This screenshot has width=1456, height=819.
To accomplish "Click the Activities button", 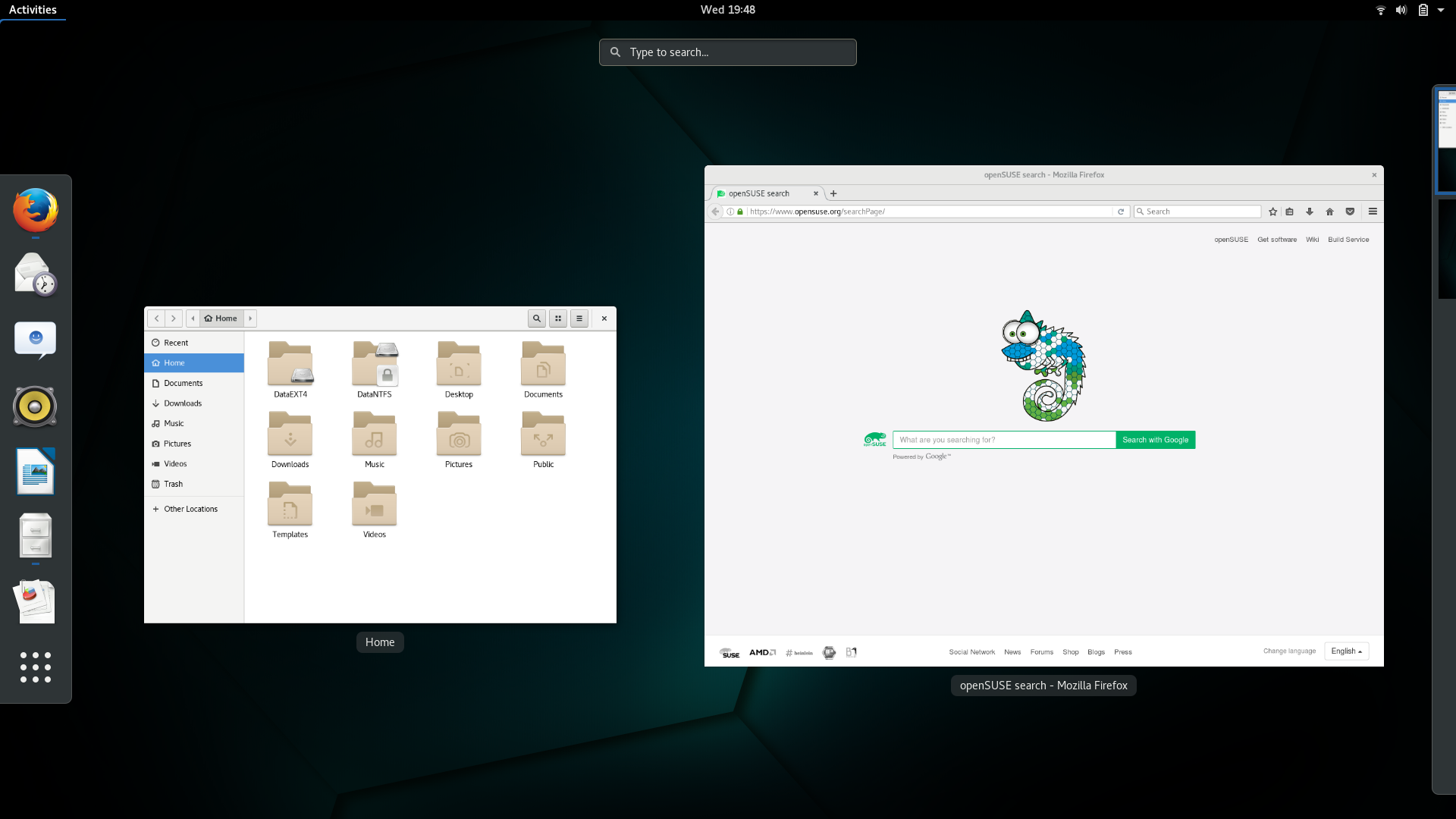I will (33, 10).
